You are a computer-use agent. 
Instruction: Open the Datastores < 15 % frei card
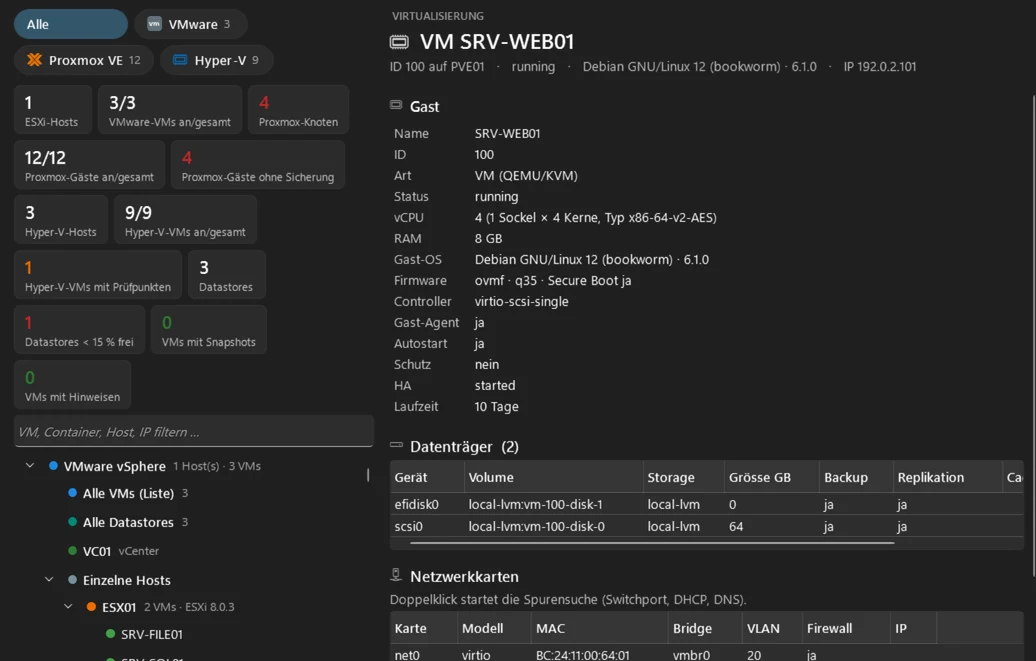click(79, 329)
